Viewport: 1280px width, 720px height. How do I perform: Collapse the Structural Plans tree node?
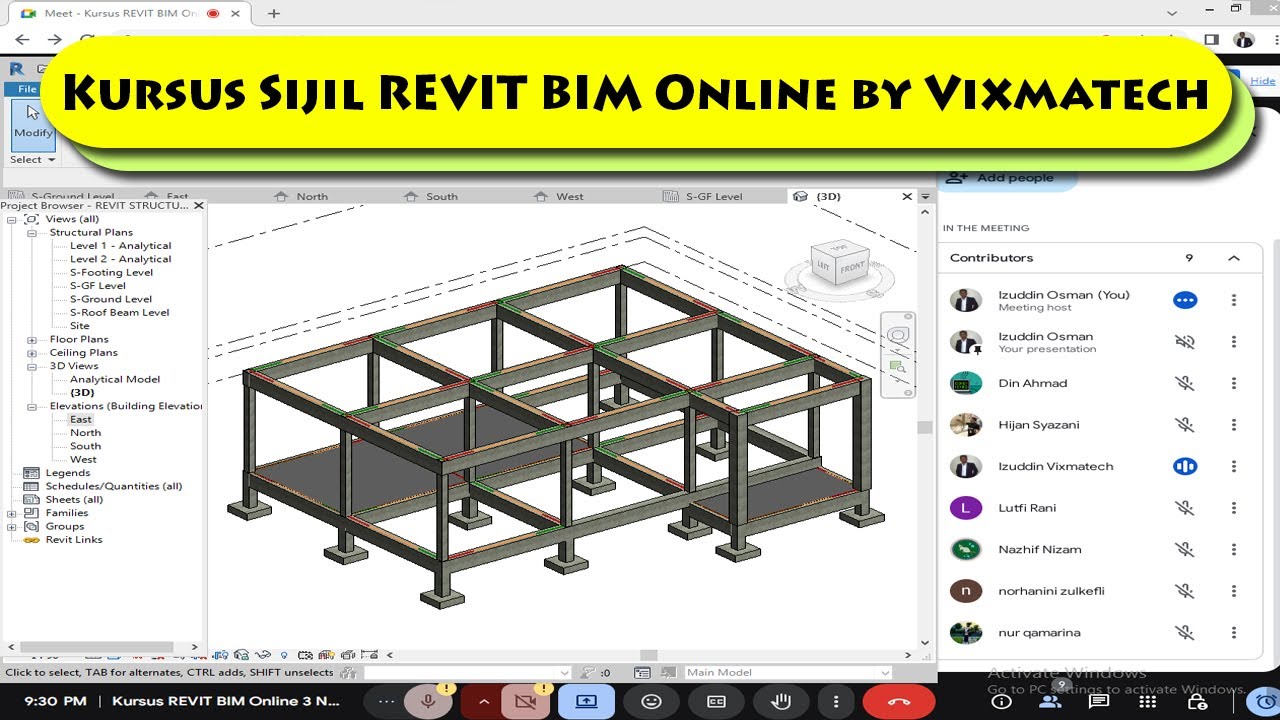tap(32, 232)
